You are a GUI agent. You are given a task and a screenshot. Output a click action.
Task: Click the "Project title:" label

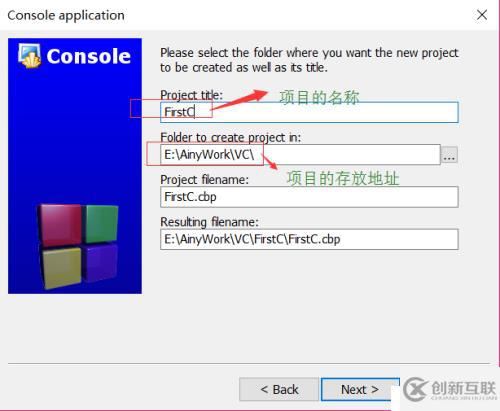pyautogui.click(x=191, y=95)
